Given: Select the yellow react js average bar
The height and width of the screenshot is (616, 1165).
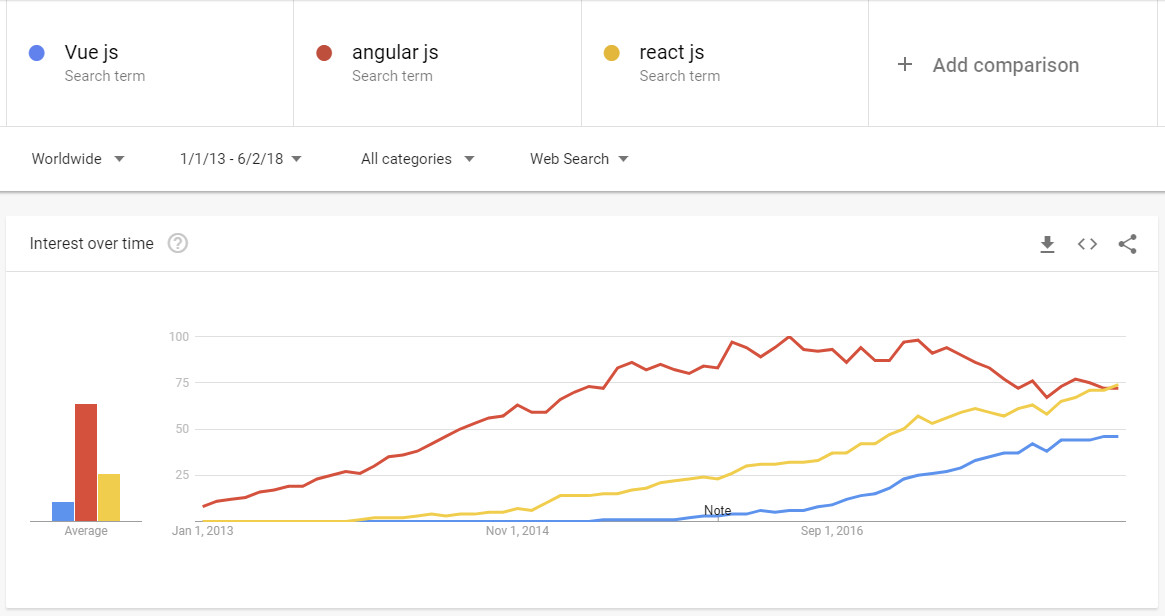Looking at the screenshot, I should (x=109, y=497).
